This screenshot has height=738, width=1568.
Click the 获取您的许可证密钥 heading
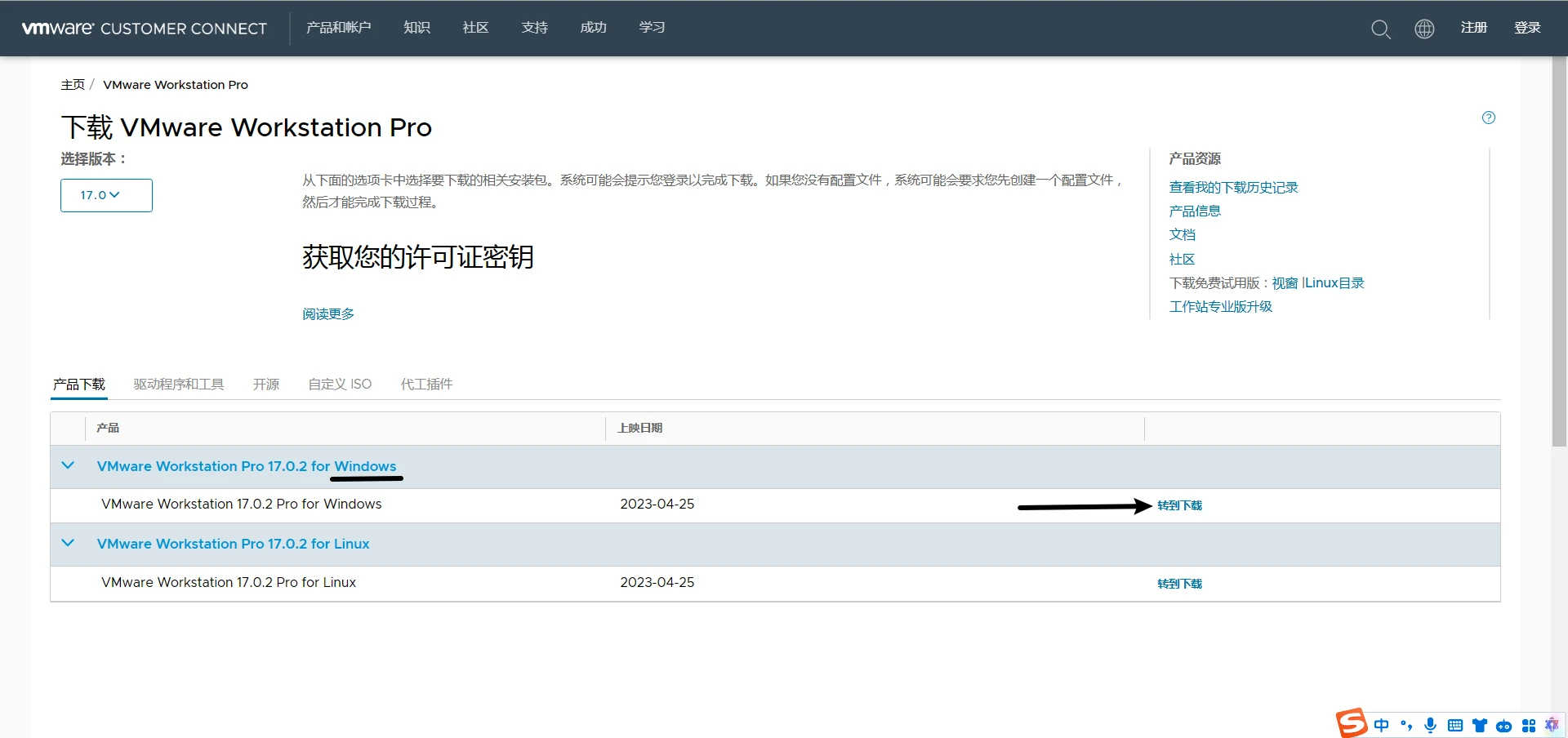click(x=418, y=257)
